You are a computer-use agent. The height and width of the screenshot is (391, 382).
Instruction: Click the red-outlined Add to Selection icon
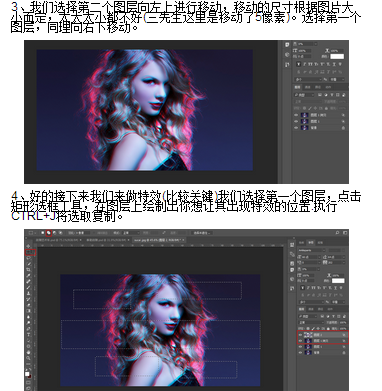[x=49, y=233]
